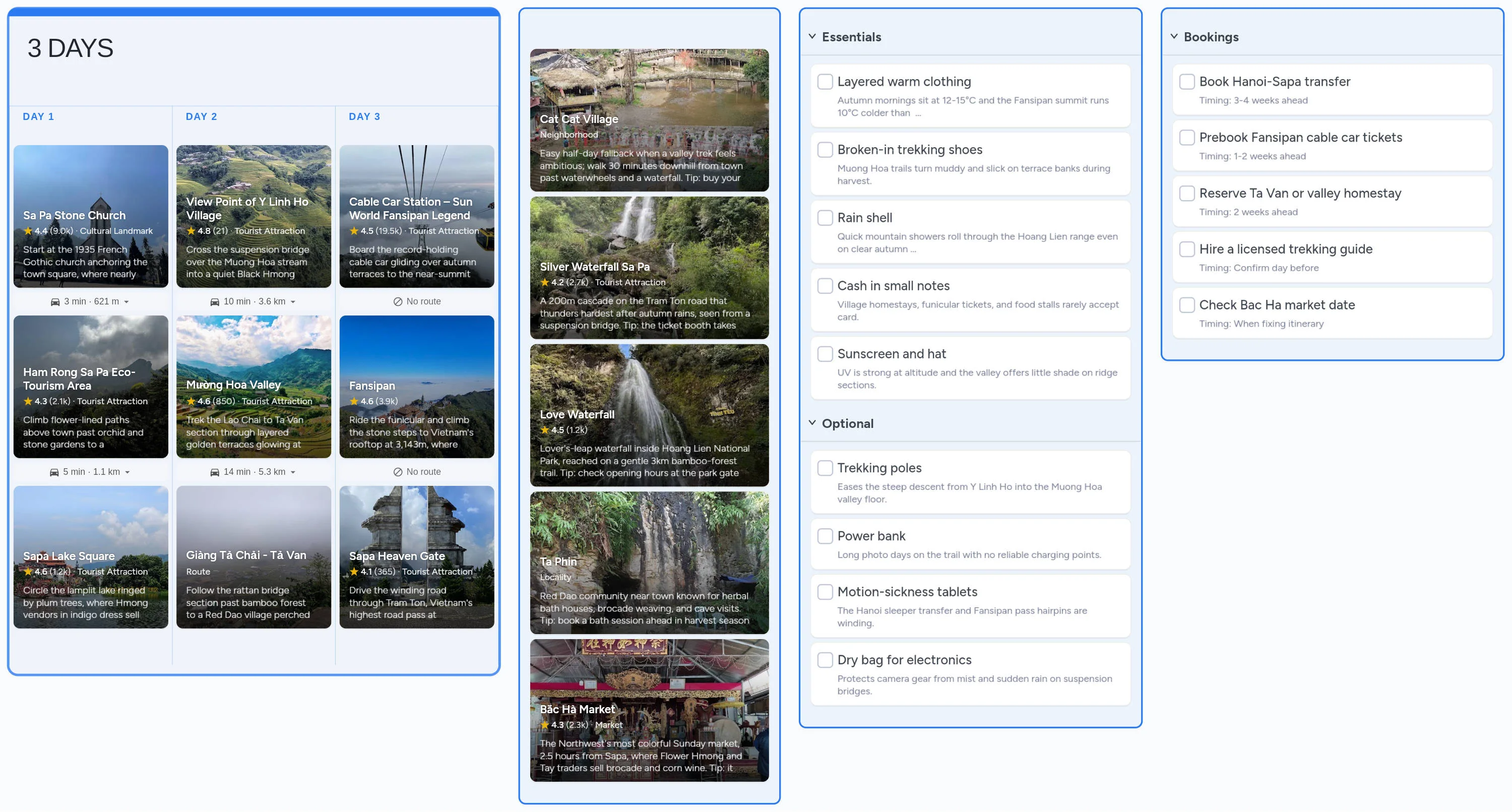This screenshot has height=812, width=1512.
Task: Check off Rain shell item
Action: click(825, 218)
